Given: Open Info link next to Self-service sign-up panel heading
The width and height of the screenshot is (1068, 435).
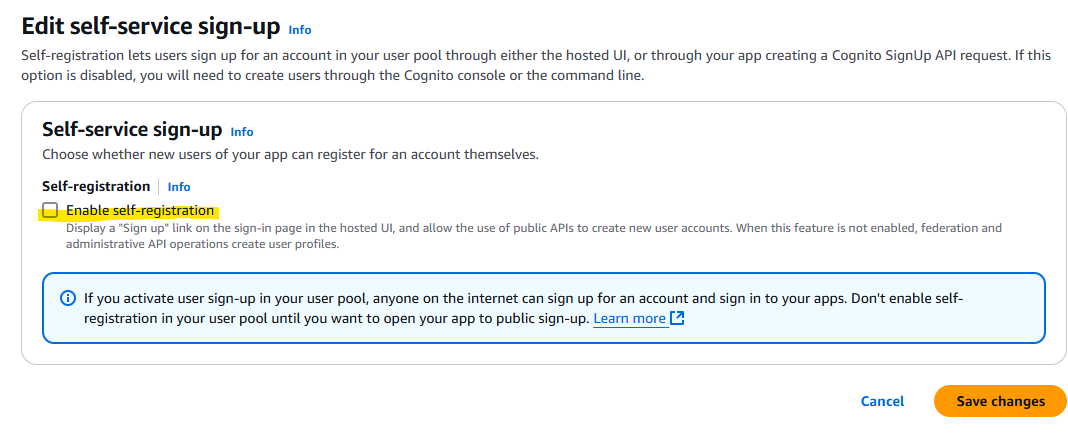Looking at the screenshot, I should (x=242, y=131).
